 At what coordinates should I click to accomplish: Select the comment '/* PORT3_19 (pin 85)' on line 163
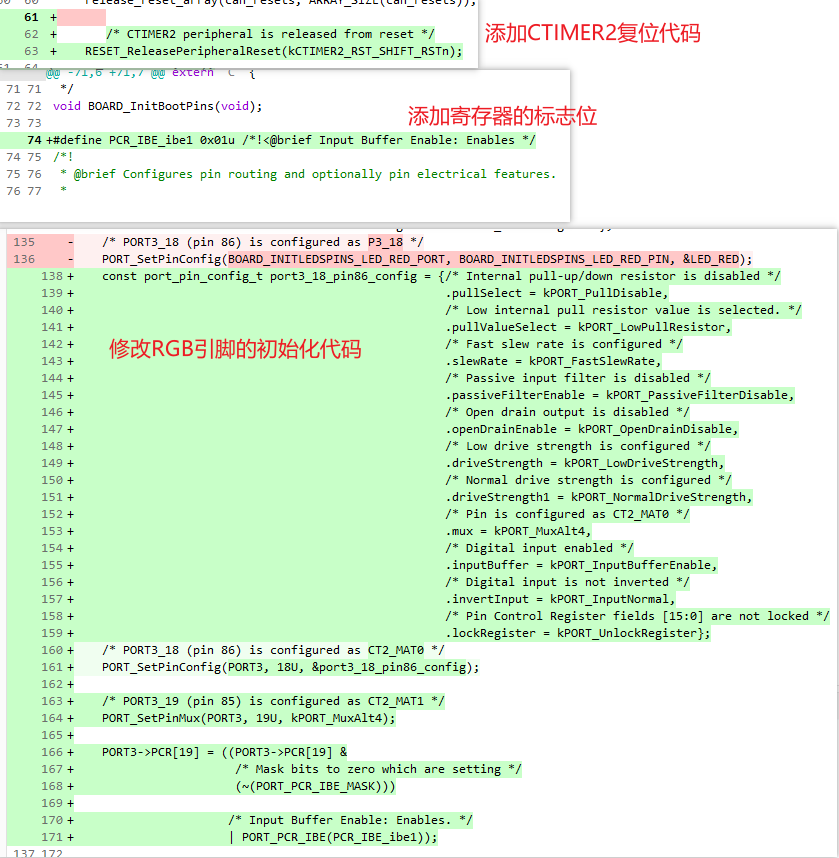click(230, 700)
